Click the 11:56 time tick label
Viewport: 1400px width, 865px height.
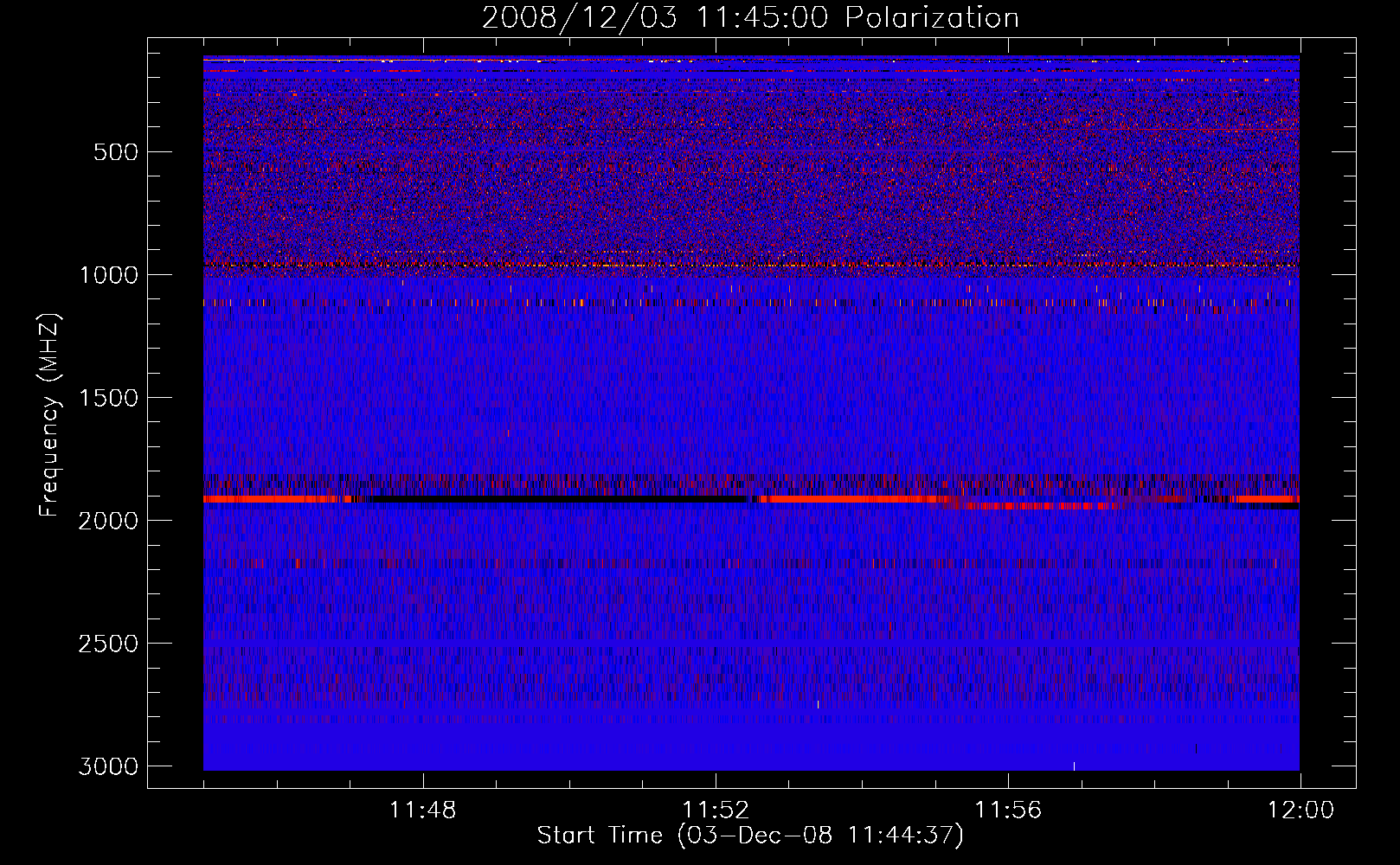(1008, 811)
